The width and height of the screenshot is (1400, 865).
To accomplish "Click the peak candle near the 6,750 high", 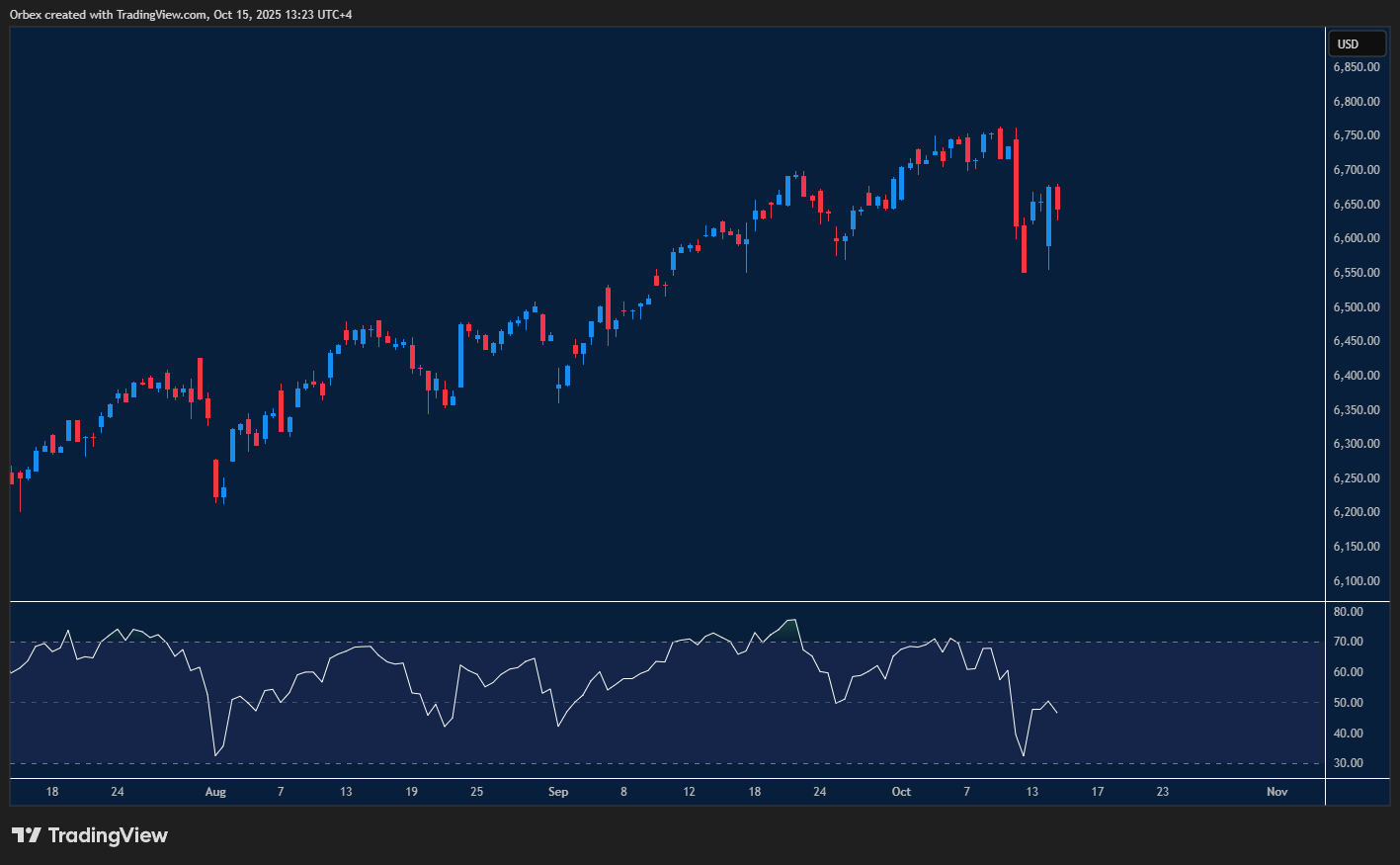I will (1000, 143).
